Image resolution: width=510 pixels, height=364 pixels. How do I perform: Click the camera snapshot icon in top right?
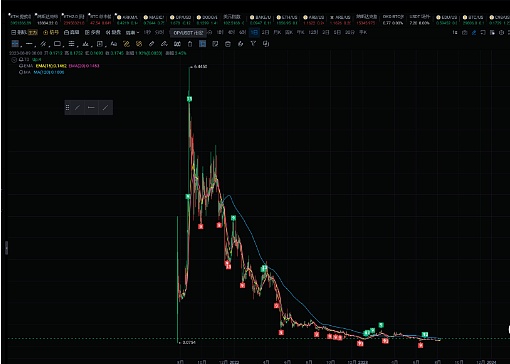click(465, 32)
